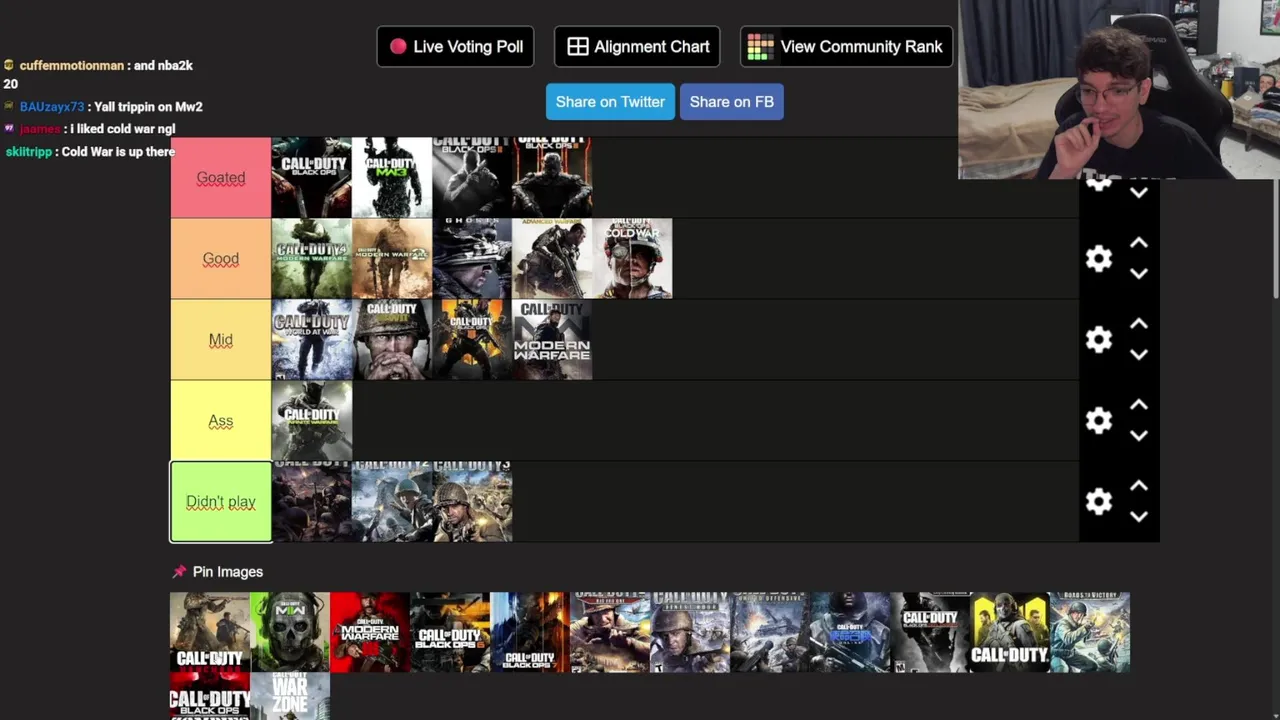Click the streamer webcam overlay
Viewport: 1280px width, 720px height.
(x=1119, y=90)
